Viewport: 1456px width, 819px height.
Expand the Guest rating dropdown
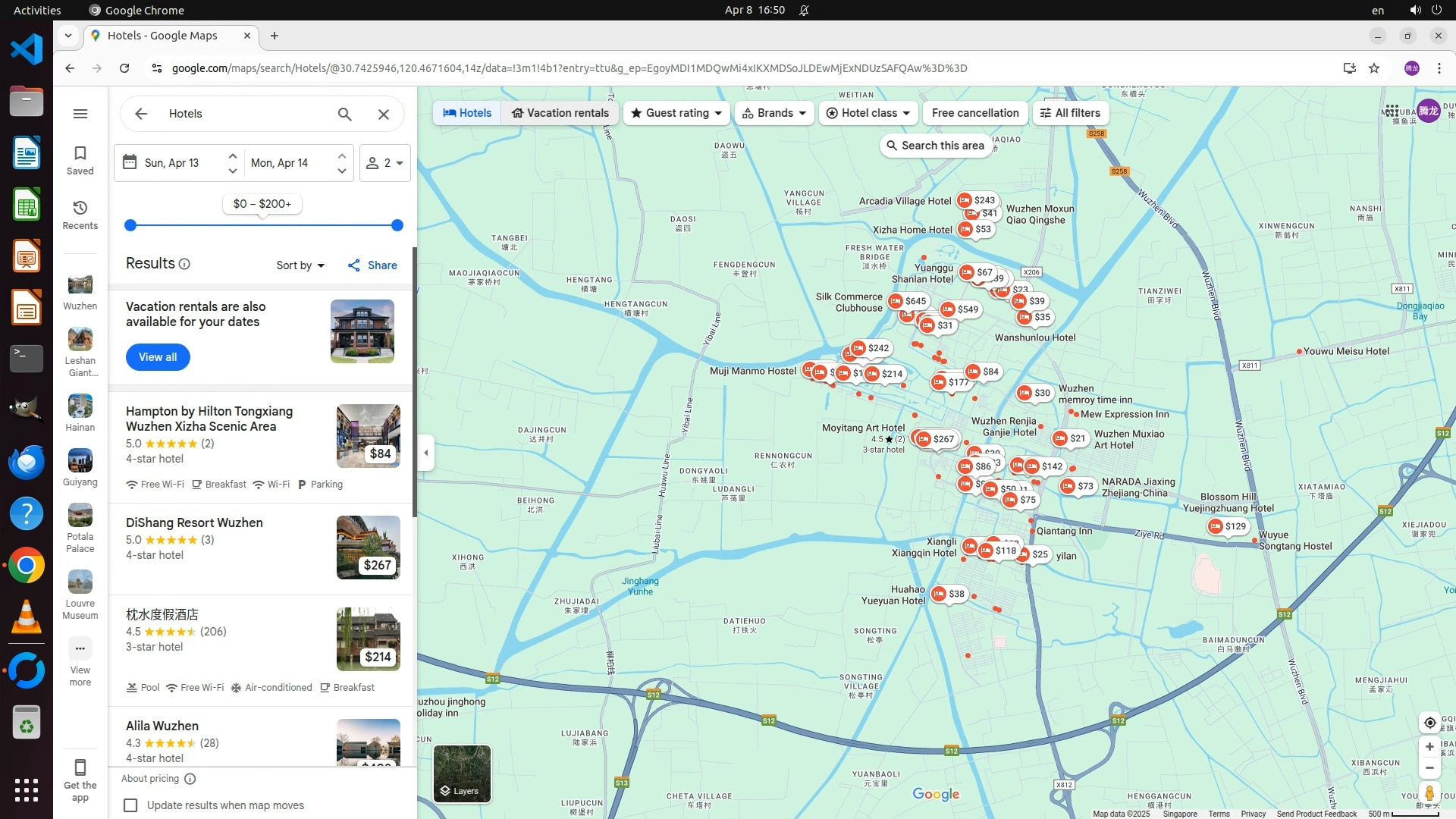coord(676,113)
